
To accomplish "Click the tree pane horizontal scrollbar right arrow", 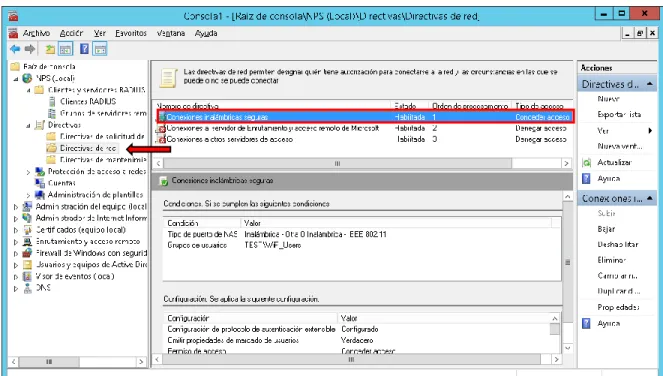I will click(141, 362).
